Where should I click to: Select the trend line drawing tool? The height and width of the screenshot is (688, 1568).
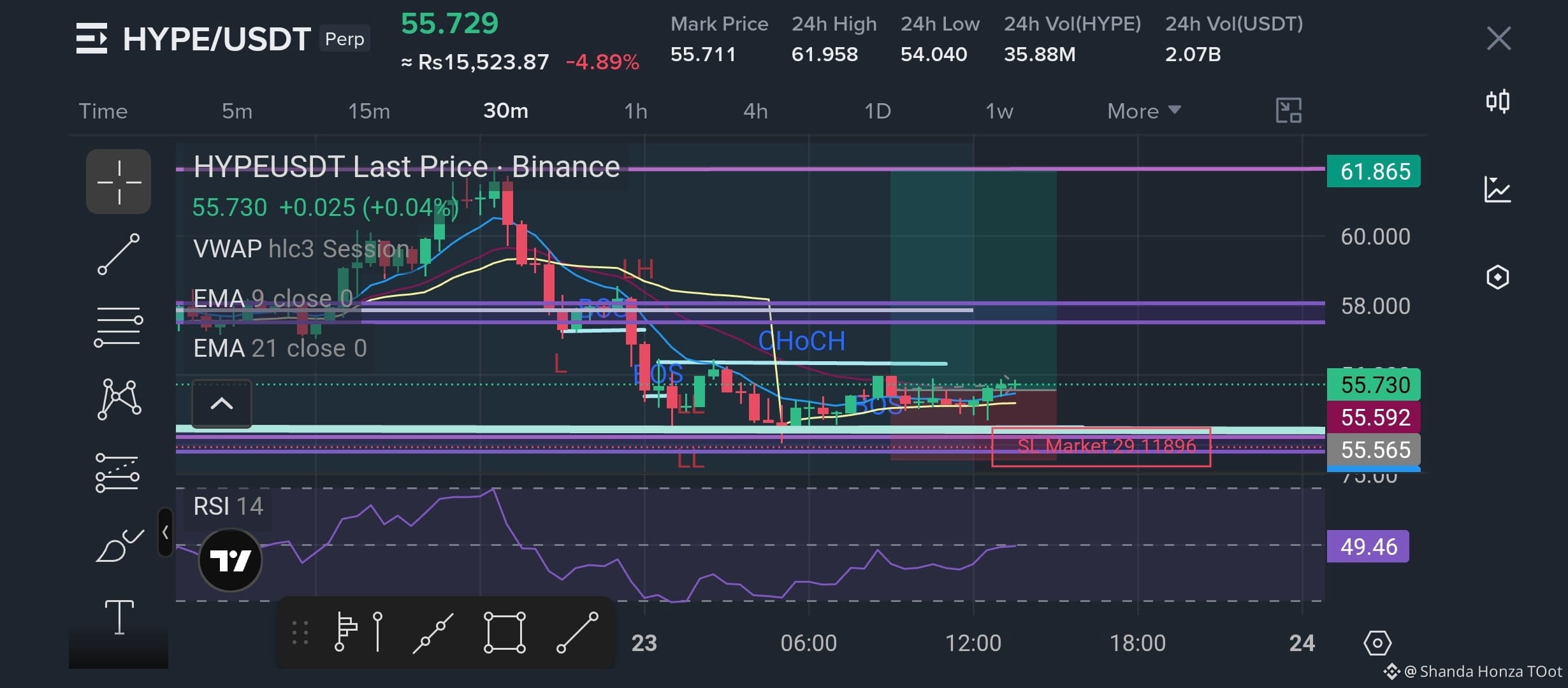click(x=119, y=254)
